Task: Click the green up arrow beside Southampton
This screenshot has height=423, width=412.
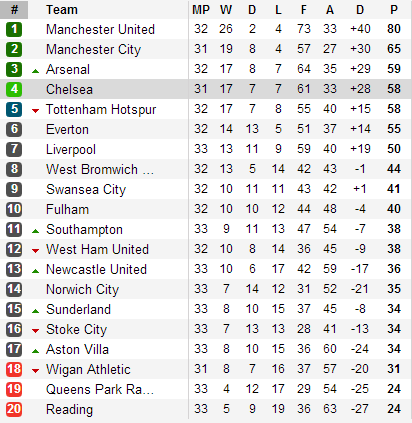Action: point(35,231)
